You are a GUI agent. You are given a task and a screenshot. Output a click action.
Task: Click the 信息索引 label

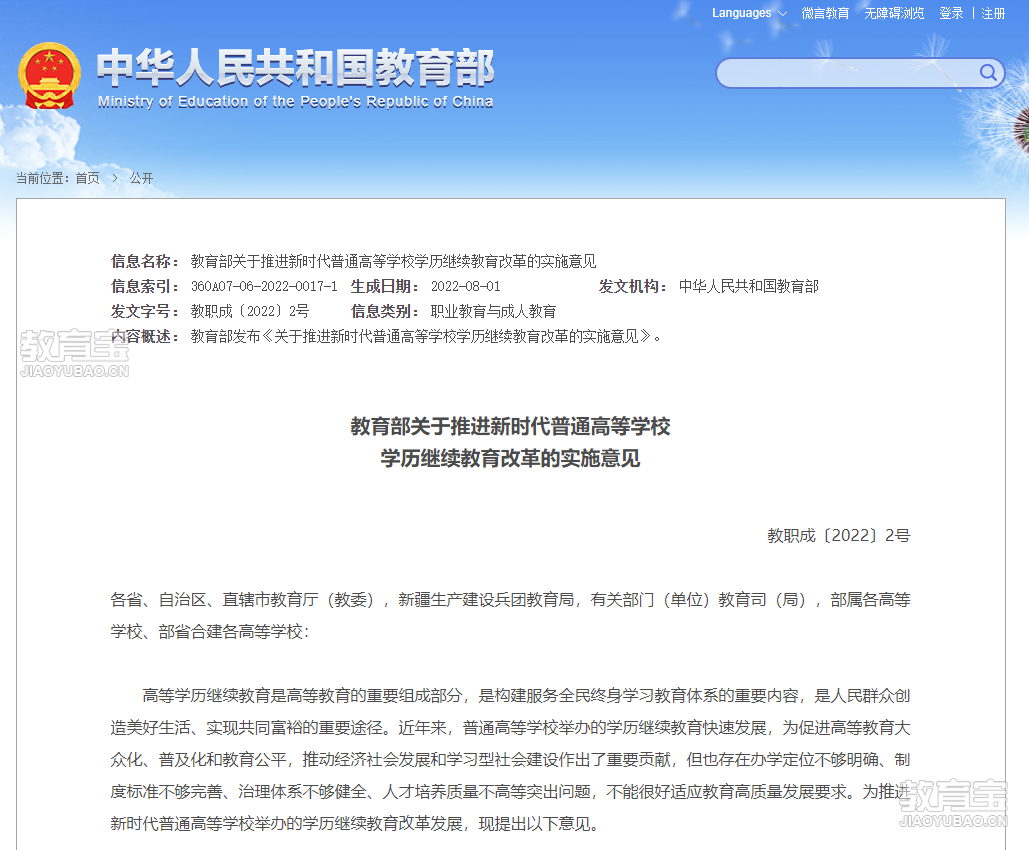pyautogui.click(x=144, y=286)
